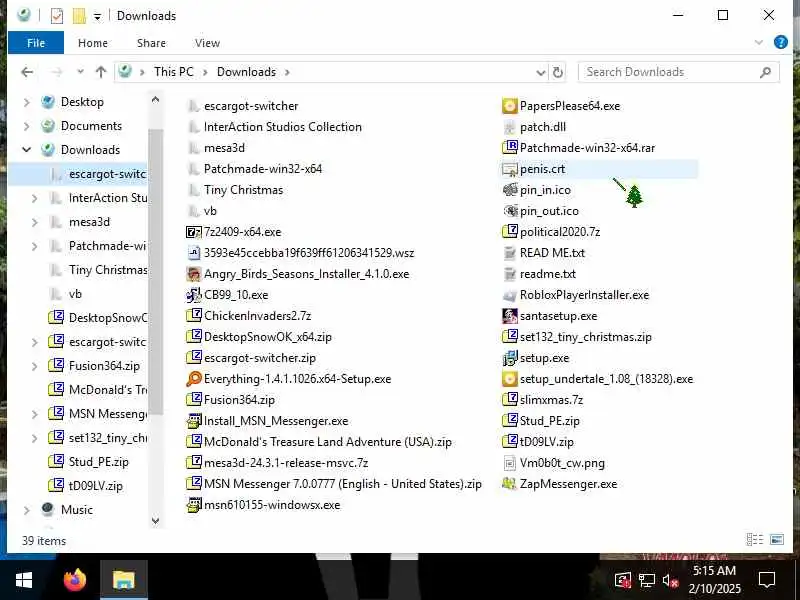Select the Install_MSN_Messenger.exe icon
Image resolution: width=800 pixels, height=600 pixels.
[193, 421]
